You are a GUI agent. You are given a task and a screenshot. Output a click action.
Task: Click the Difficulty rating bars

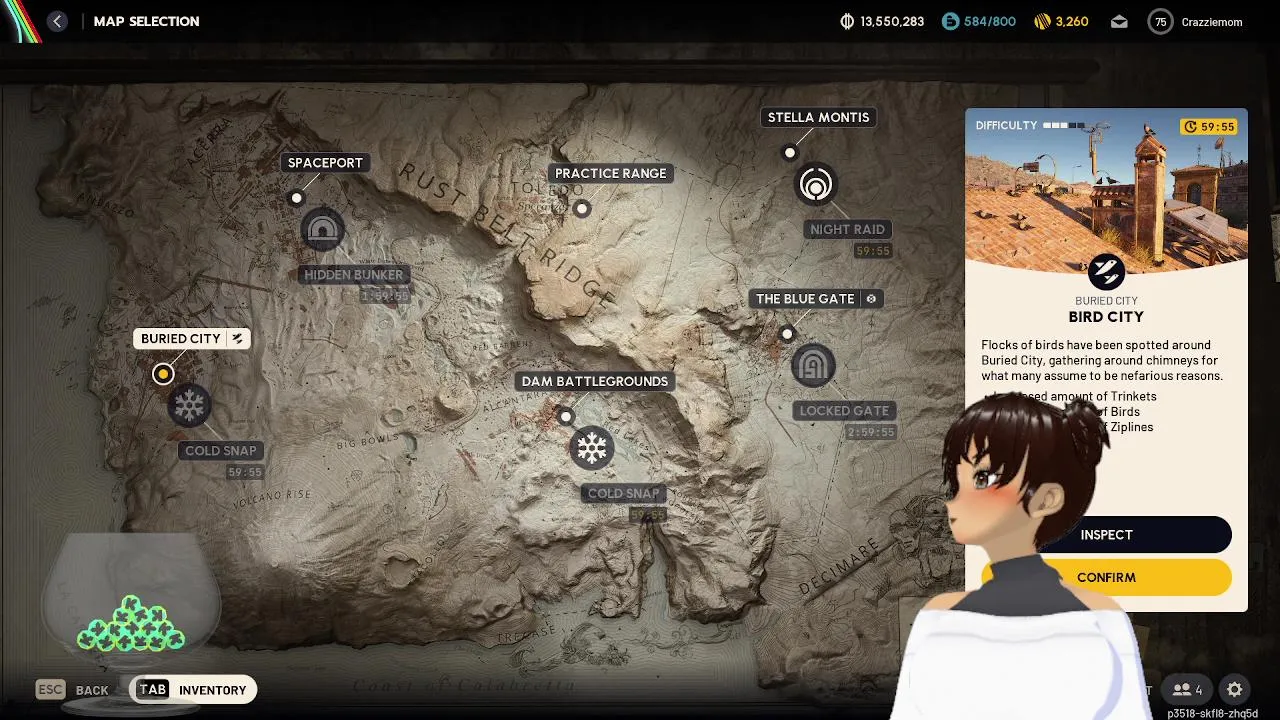coord(1064,126)
